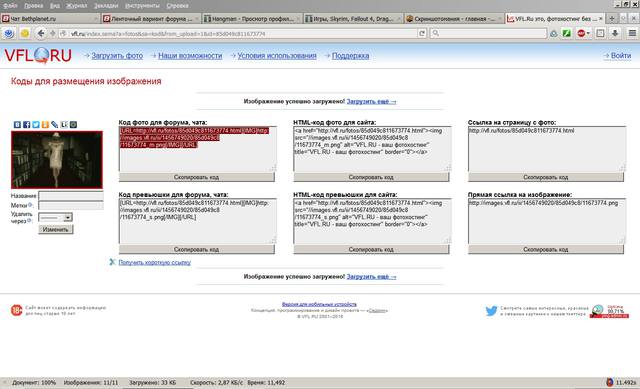Viewport: 640px width, 389px height.
Task: Click the Войти login link
Action: pyautogui.click(x=621, y=56)
